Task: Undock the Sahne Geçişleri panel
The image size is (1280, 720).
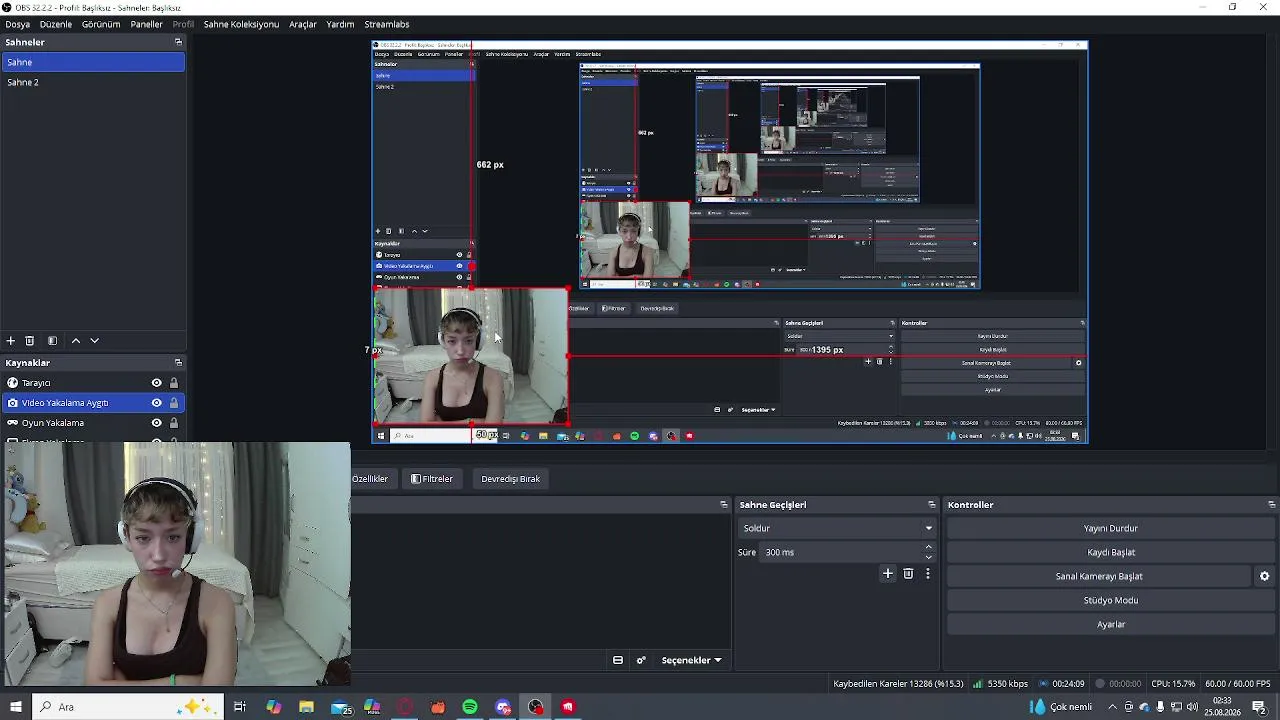Action: (931, 505)
